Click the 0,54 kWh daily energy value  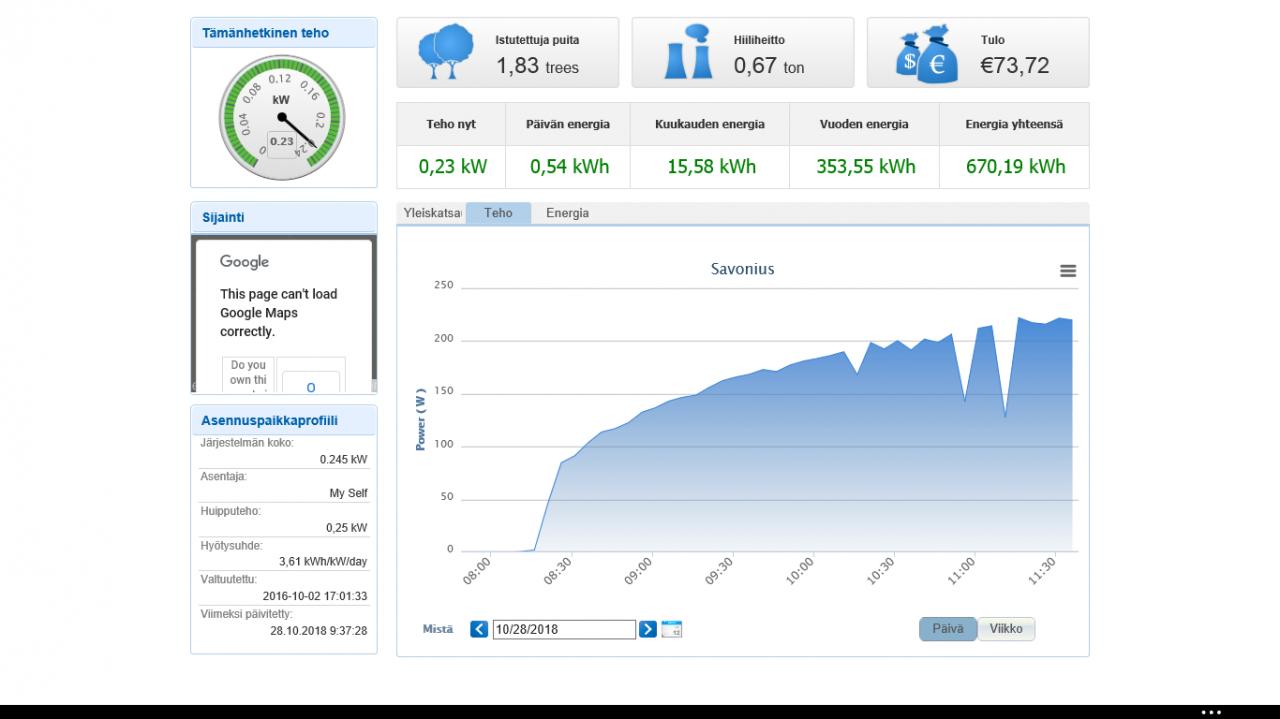569,167
